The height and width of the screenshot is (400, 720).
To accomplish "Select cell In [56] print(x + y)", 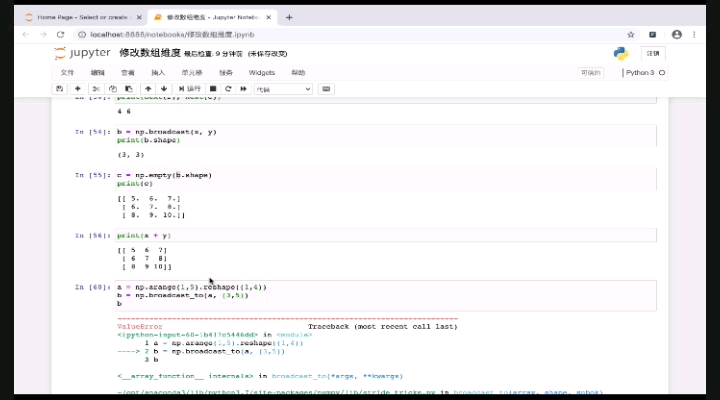I will click(x=386, y=236).
